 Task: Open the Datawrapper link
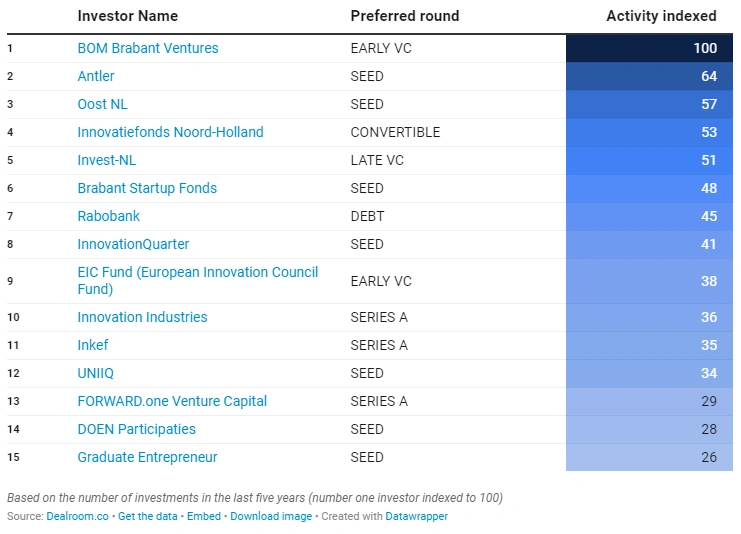point(417,517)
